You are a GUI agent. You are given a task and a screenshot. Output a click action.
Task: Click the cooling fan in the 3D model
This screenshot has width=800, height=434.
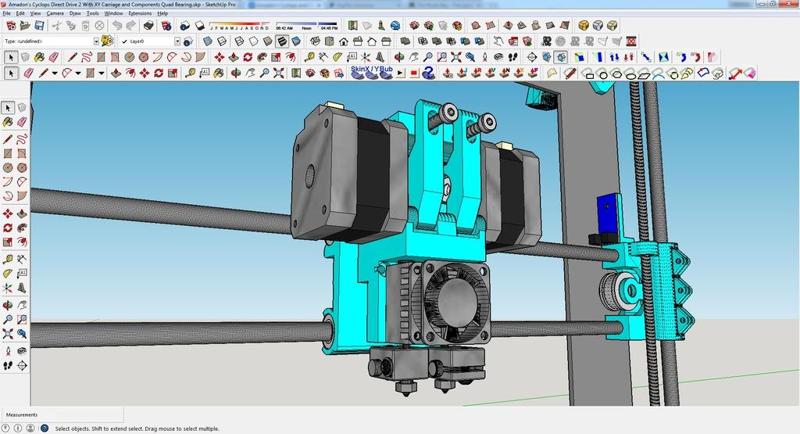coord(456,302)
